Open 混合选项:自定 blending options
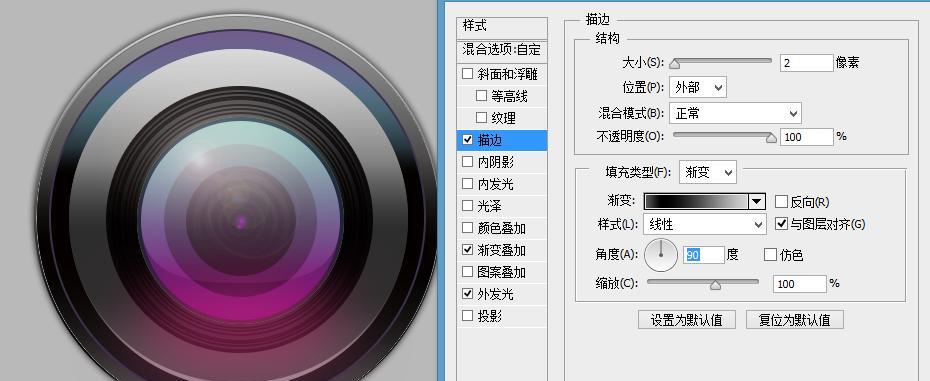930x381 pixels. [x=502, y=50]
